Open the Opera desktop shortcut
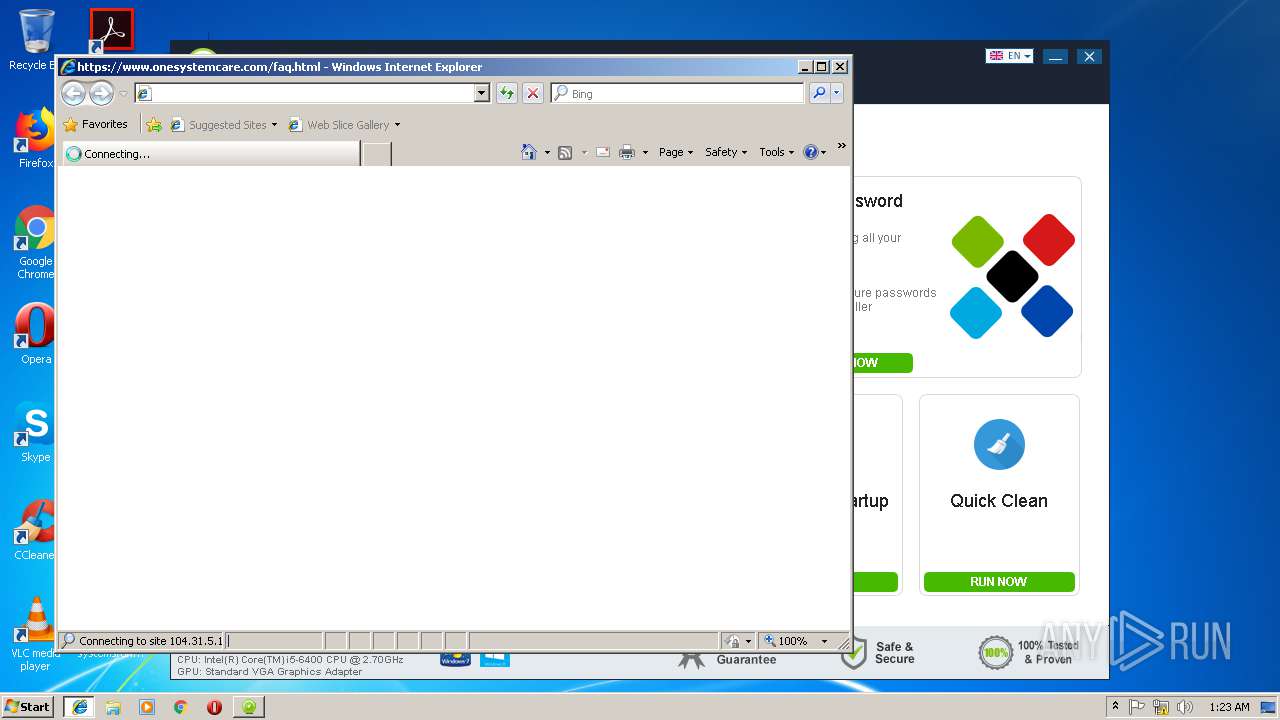Viewport: 1280px width, 720px height. 35,334
